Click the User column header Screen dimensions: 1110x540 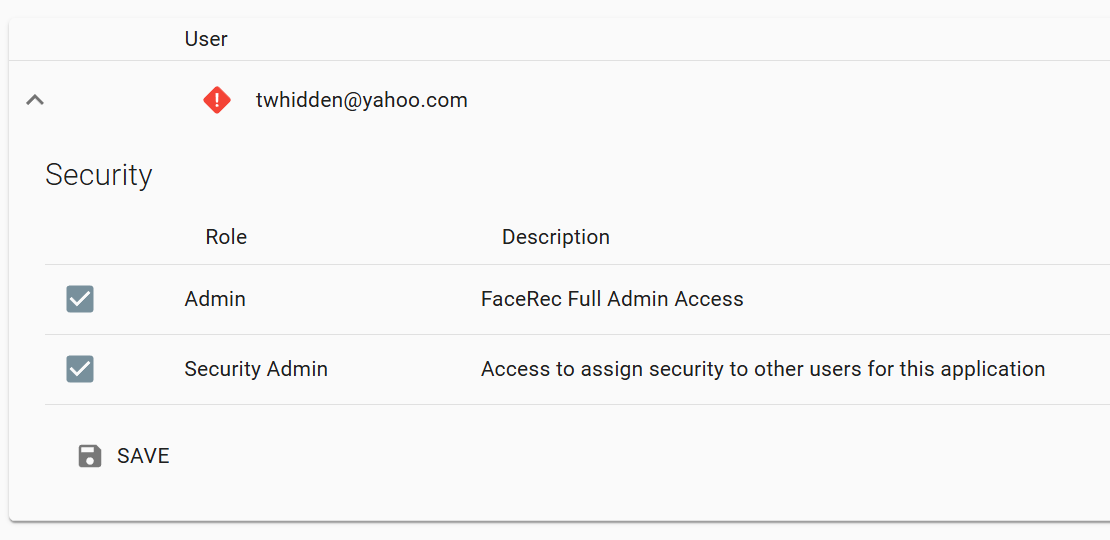click(x=206, y=39)
